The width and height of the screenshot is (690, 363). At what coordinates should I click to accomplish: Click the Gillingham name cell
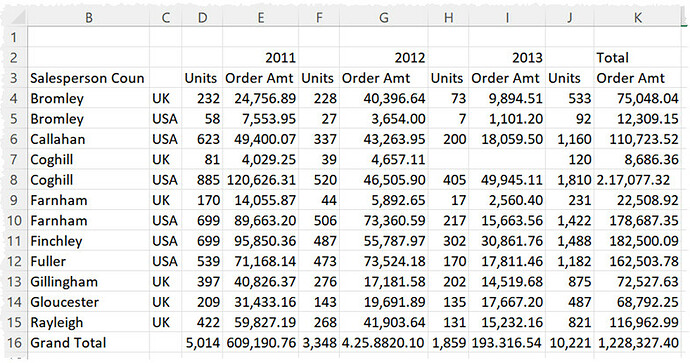[88, 281]
